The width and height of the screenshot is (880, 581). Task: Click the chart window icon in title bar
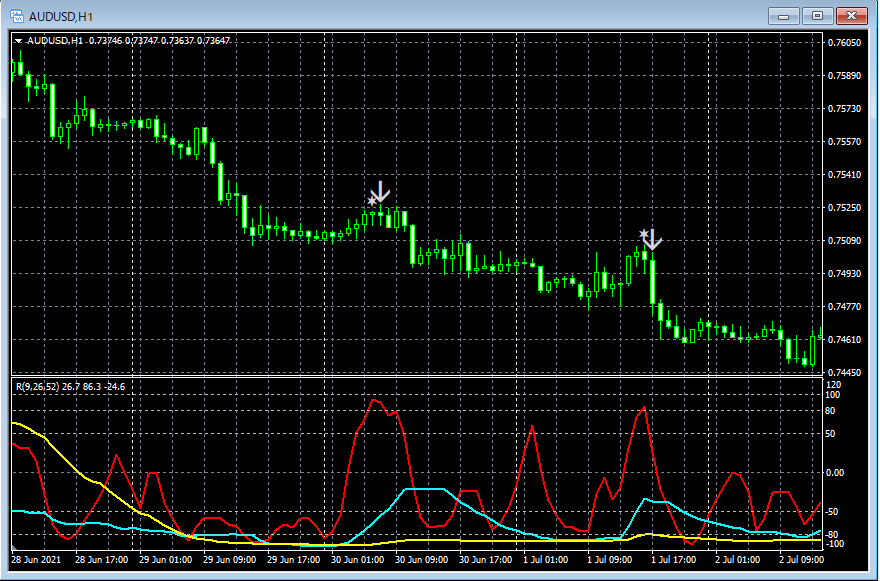(x=17, y=16)
